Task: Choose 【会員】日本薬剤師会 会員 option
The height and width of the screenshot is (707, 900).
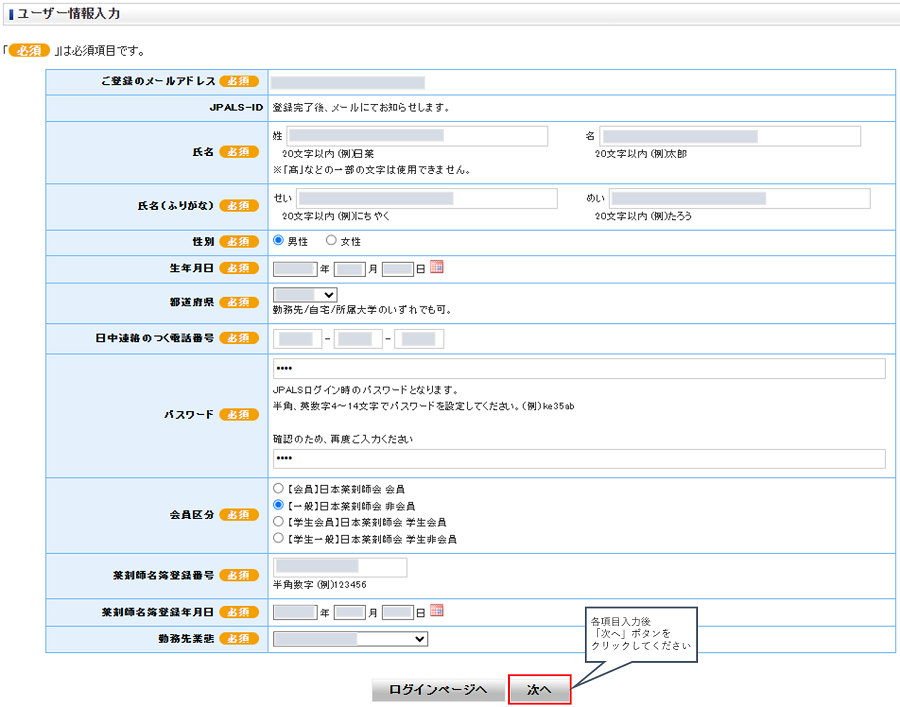Action: click(x=279, y=488)
